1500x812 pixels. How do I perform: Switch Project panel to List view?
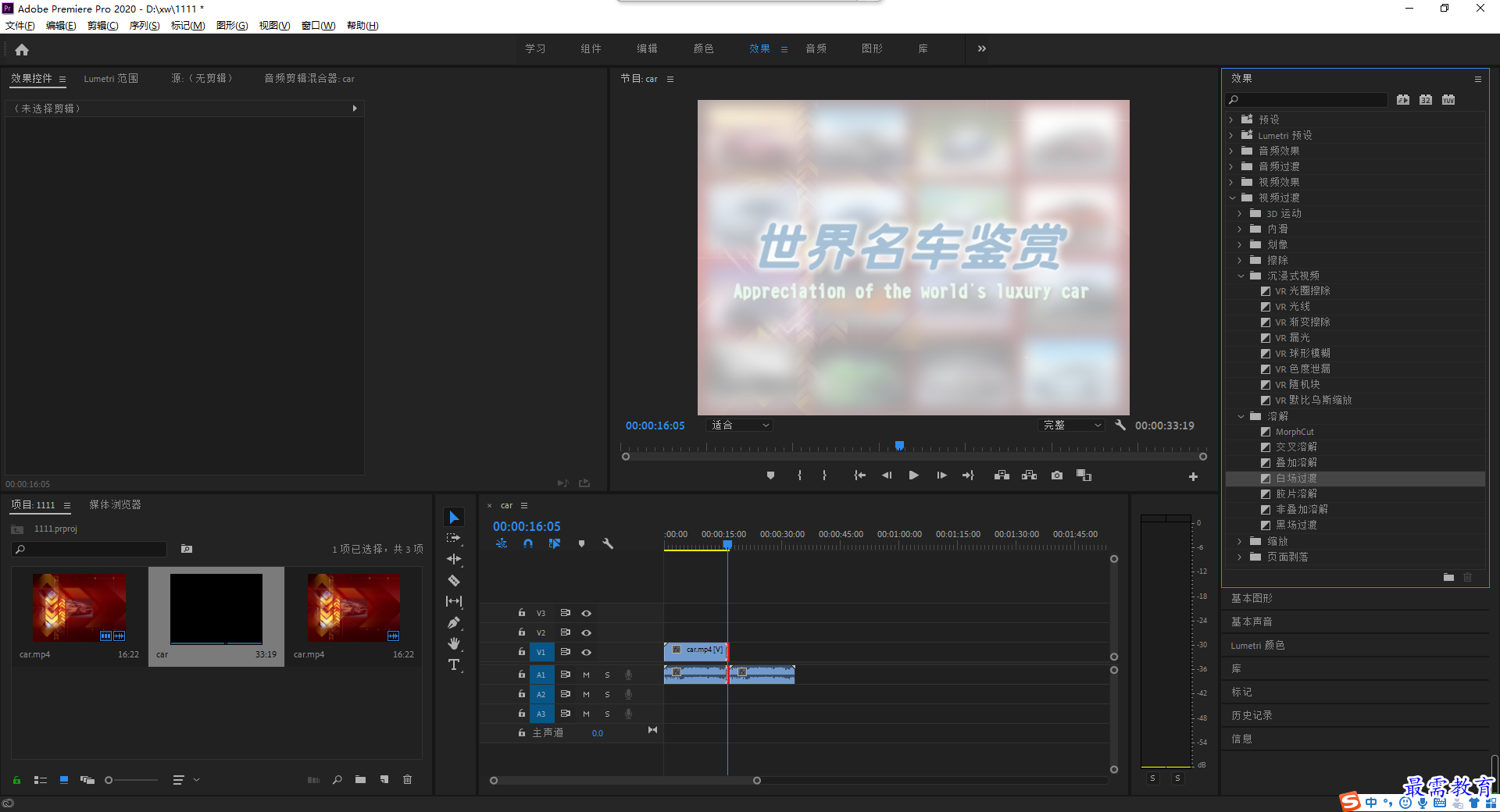tap(41, 780)
